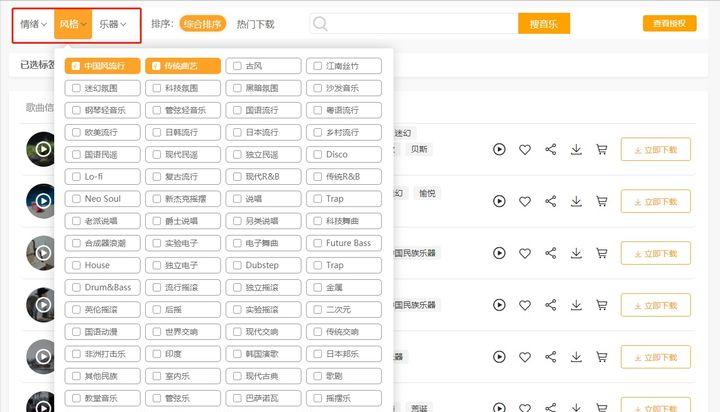This screenshot has height=412, width=720.
Task: Click the shopping cart icon in the 贝斯 row
Action: pos(602,150)
